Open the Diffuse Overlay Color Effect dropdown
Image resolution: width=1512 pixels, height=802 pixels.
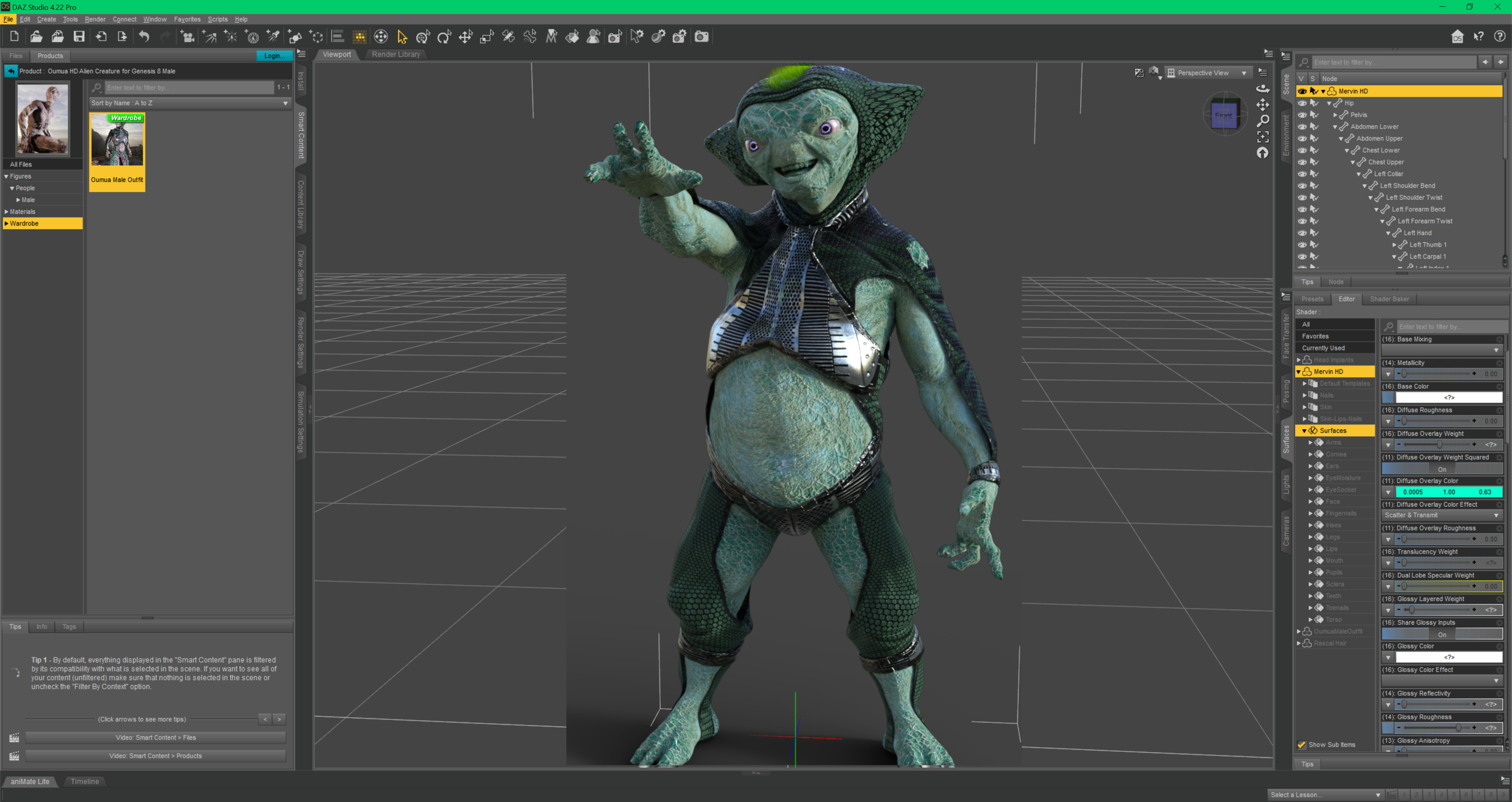tap(1442, 515)
